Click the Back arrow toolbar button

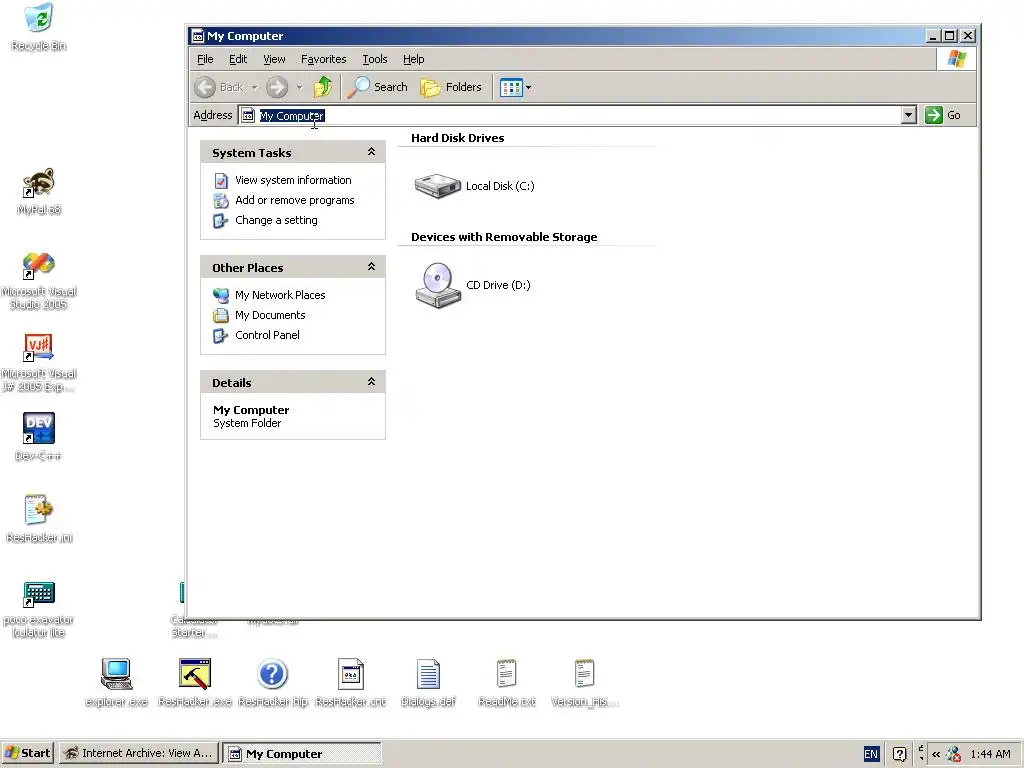click(219, 87)
